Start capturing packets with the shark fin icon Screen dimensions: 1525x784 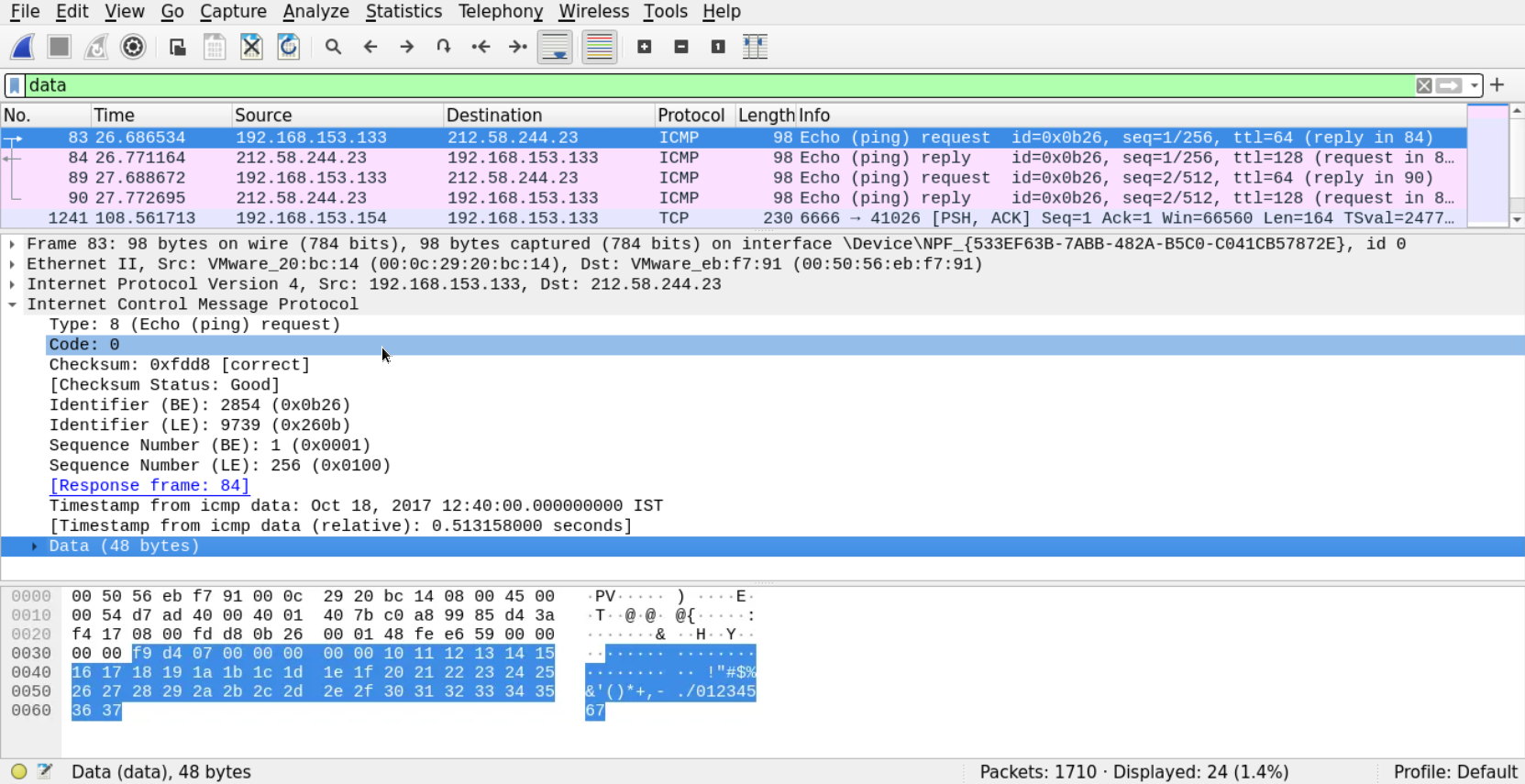[x=23, y=47]
